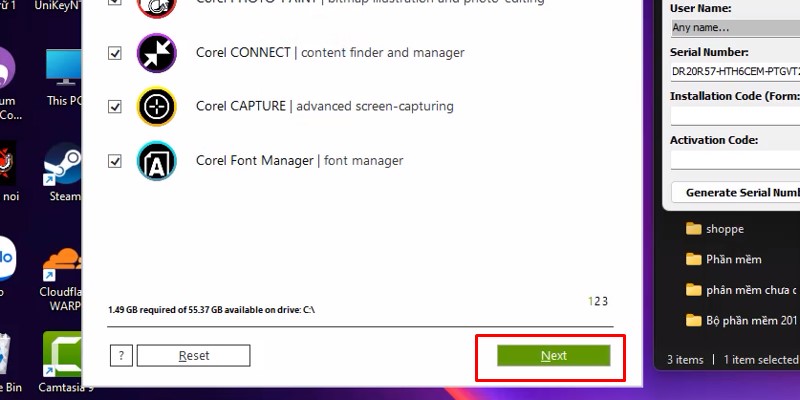Click the Corel CONNECT application icon
The width and height of the screenshot is (800, 400).
tap(156, 52)
